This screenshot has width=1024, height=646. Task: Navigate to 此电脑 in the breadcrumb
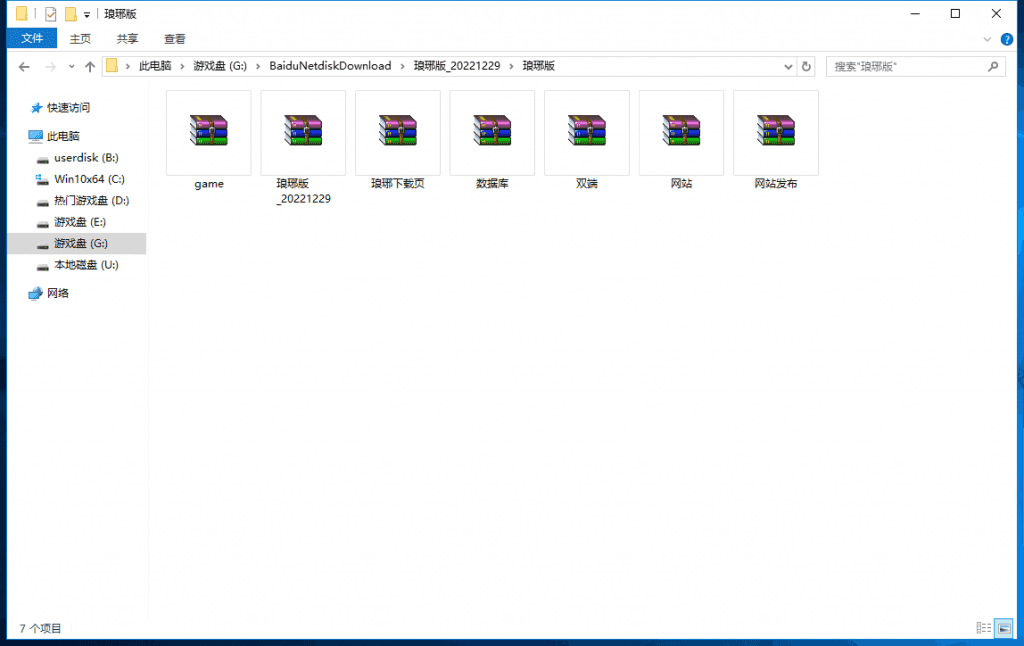[155, 66]
